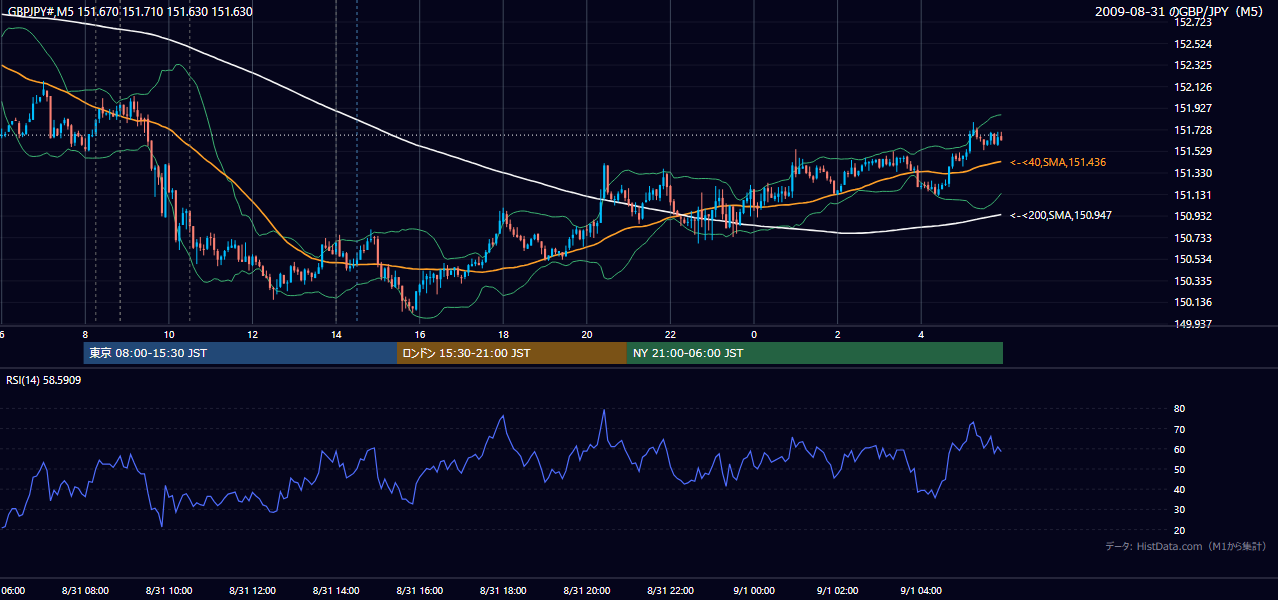Click the 9/1 02:00 bottom date label
Image resolution: width=1278 pixels, height=600 pixels.
(x=838, y=590)
